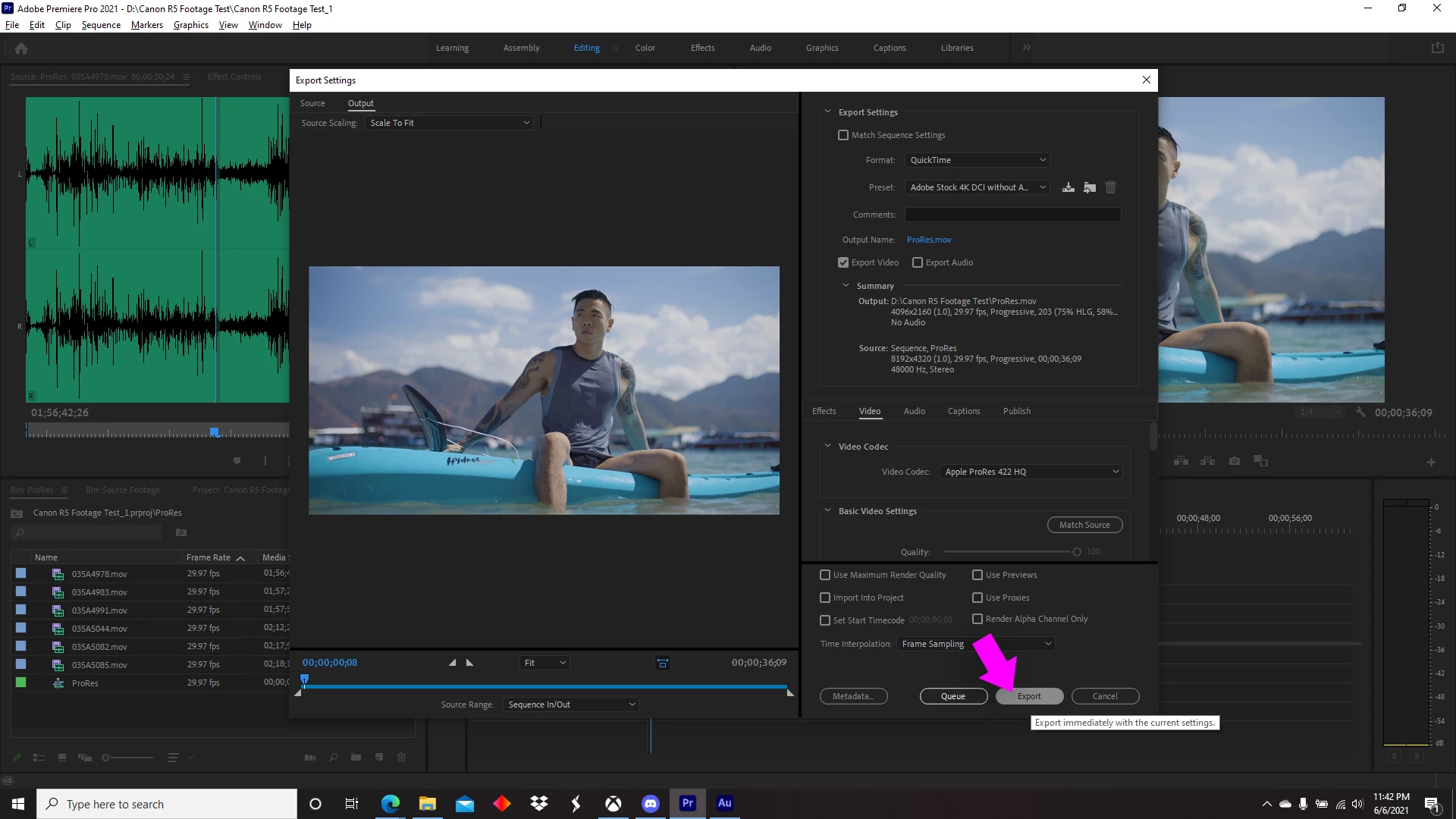Enable the Export Audio checkbox
This screenshot has width=1456, height=819.
pos(918,262)
